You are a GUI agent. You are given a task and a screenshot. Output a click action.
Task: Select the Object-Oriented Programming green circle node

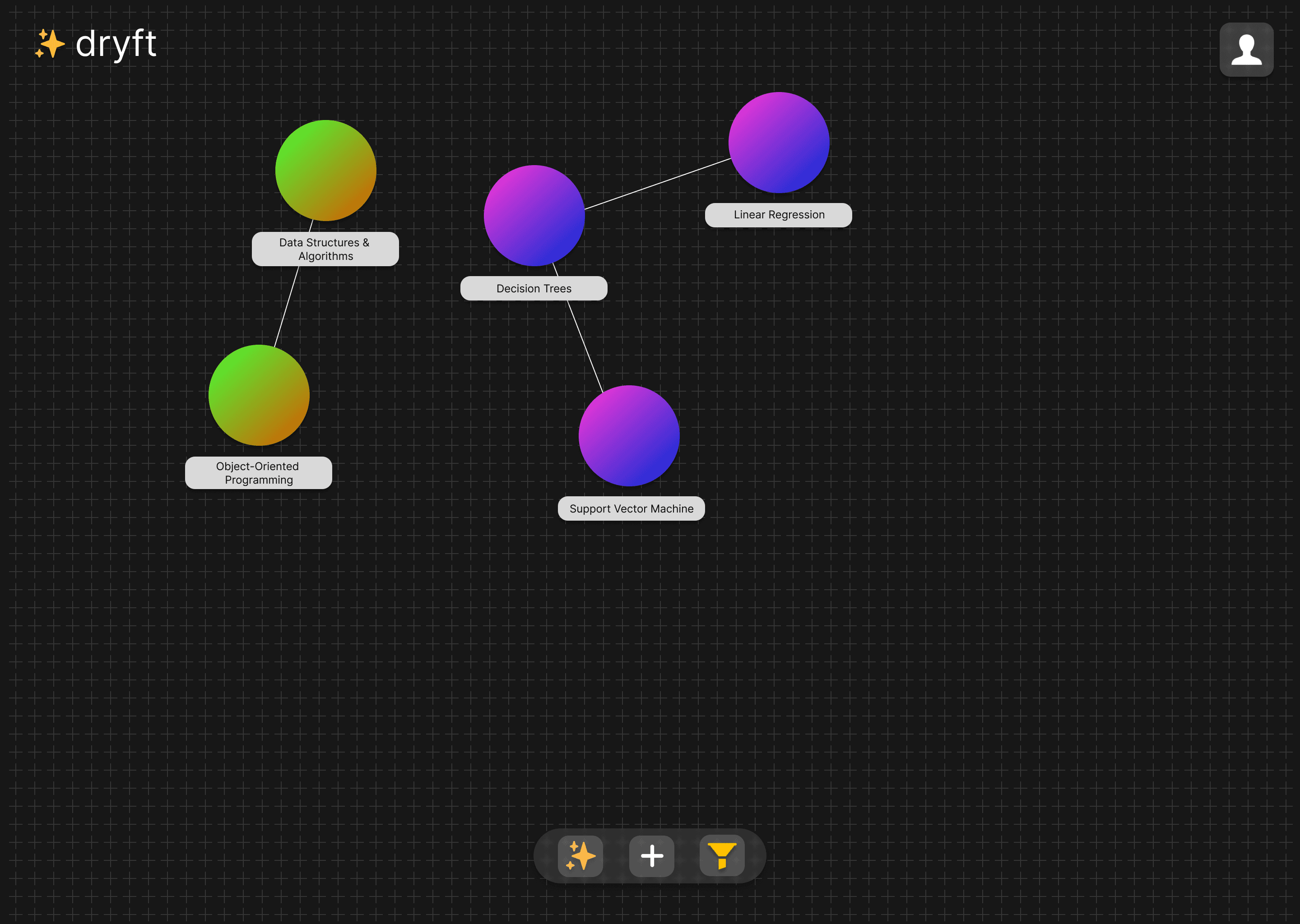coord(259,395)
